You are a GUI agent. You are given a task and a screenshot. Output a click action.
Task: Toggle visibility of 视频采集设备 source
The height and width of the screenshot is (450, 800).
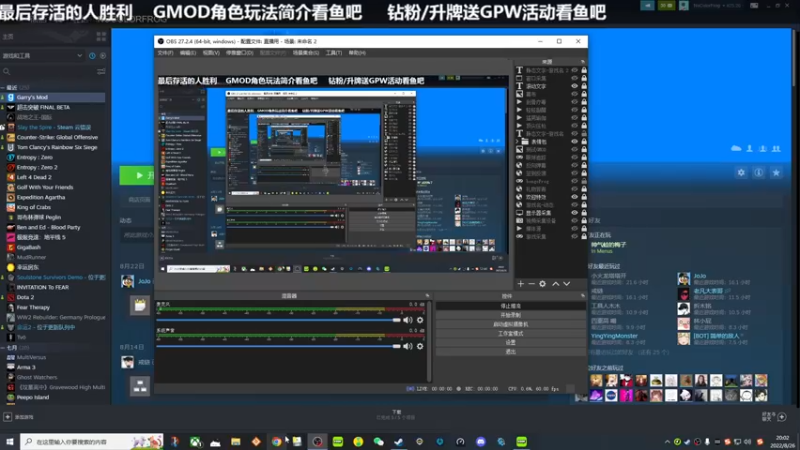574,220
